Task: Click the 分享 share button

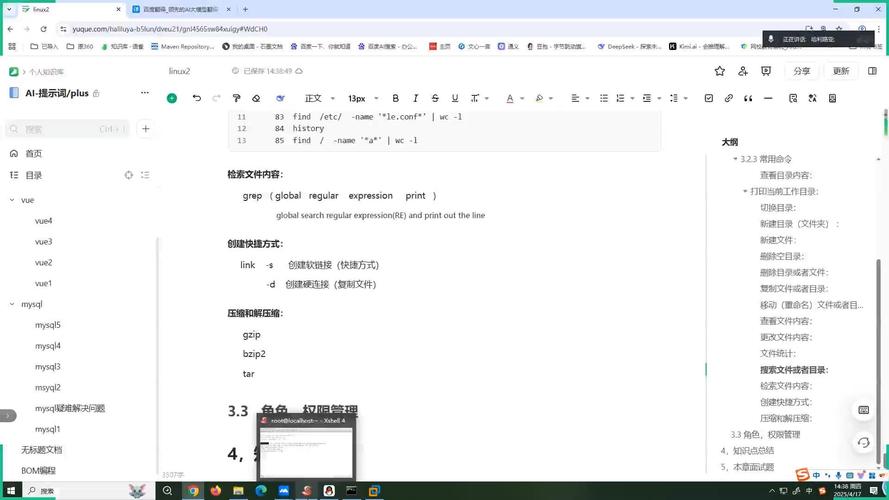Action: pos(802,71)
